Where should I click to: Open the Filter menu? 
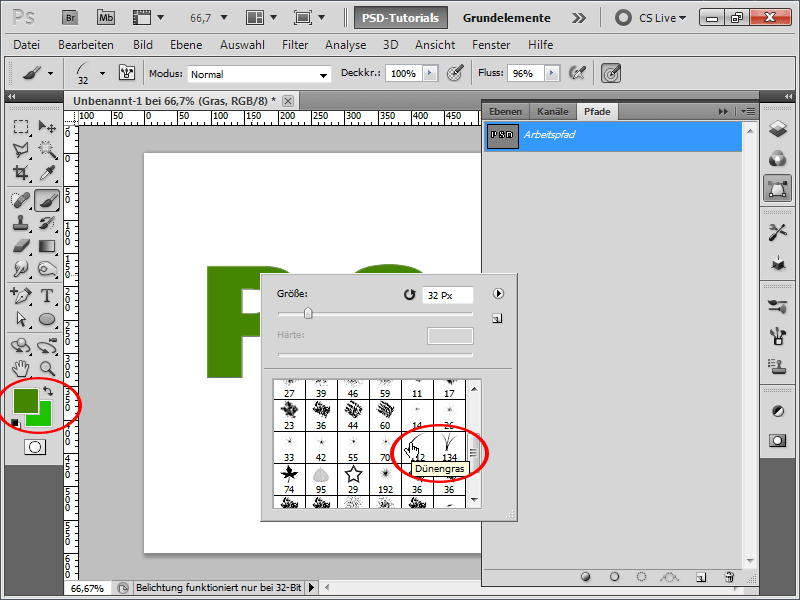pos(295,45)
